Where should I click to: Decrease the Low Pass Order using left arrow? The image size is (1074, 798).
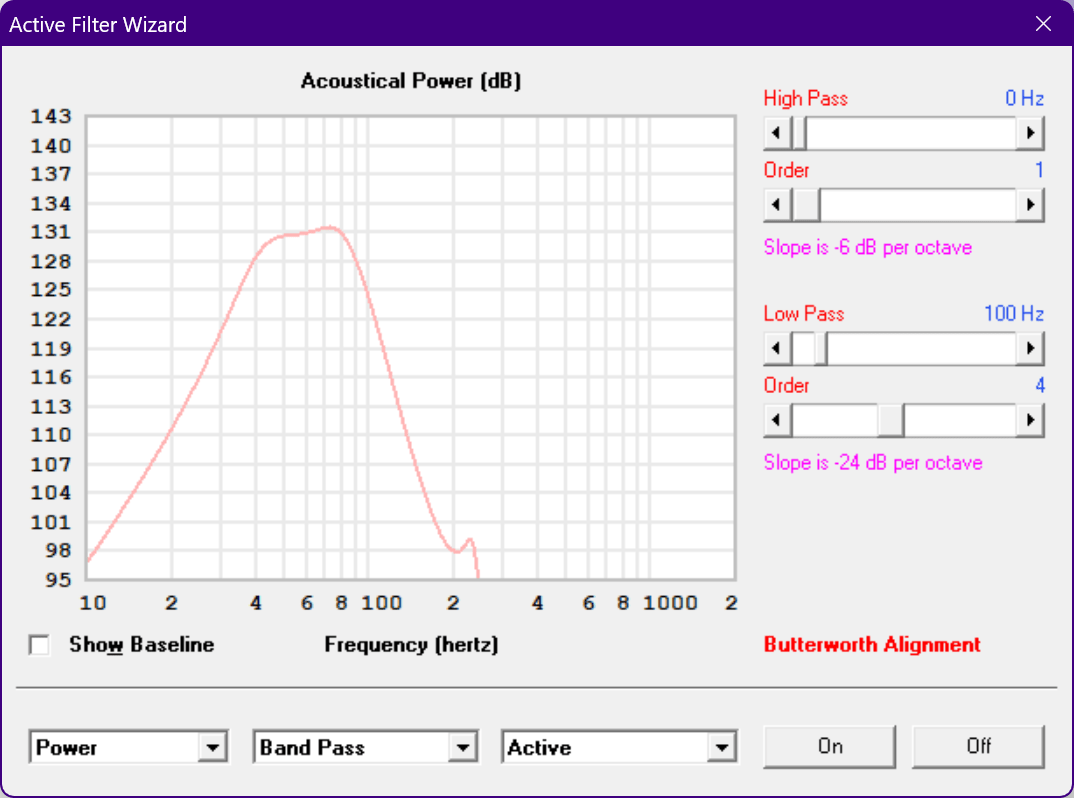pos(777,420)
